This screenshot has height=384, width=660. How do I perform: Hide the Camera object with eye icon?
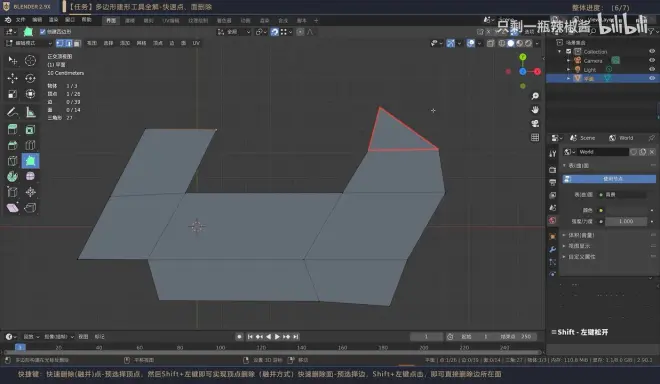[x=652, y=60]
